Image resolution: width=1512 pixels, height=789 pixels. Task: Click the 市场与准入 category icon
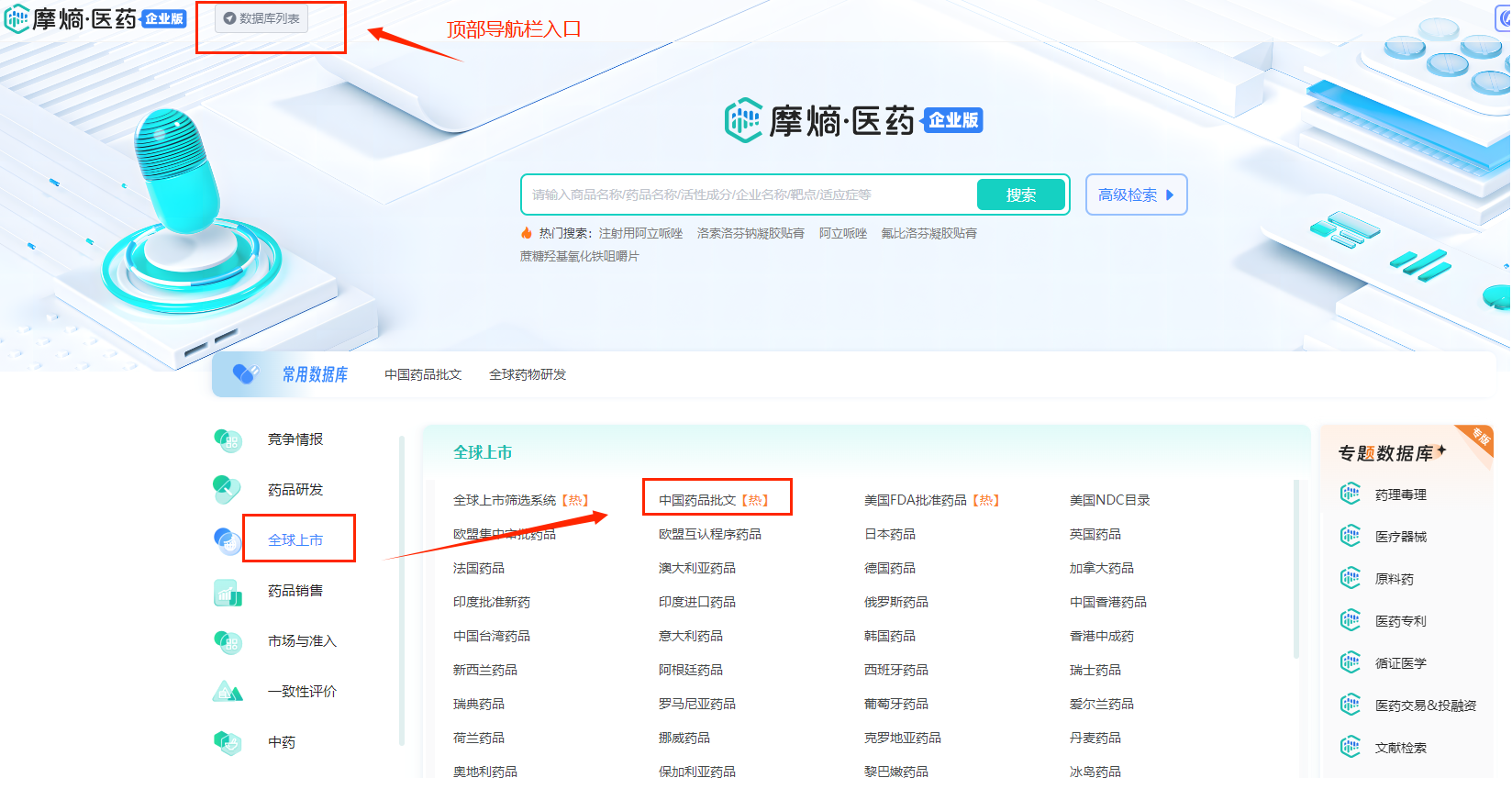tap(228, 641)
